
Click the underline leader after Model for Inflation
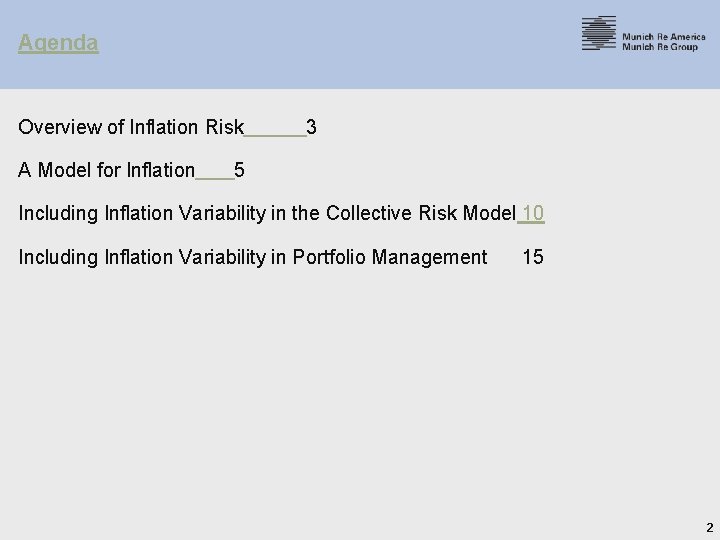coord(214,173)
